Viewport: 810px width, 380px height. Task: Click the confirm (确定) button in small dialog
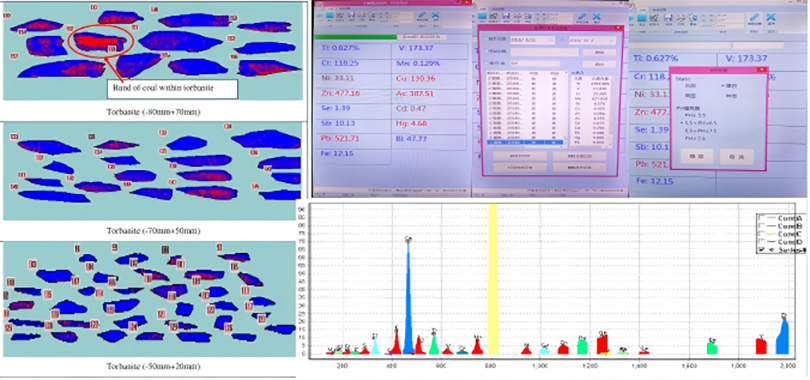697,156
